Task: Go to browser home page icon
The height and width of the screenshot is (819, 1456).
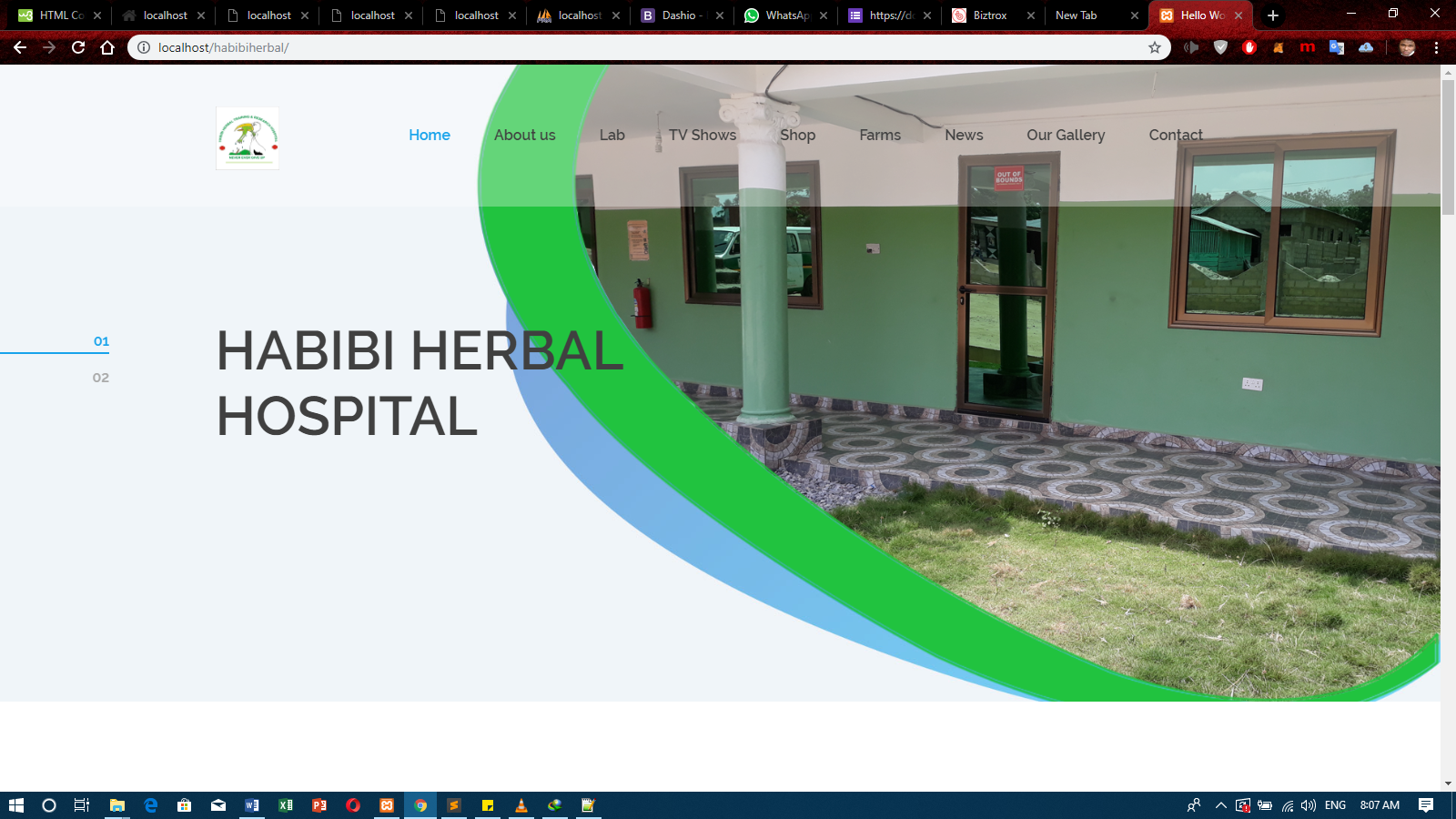Action: tap(107, 47)
